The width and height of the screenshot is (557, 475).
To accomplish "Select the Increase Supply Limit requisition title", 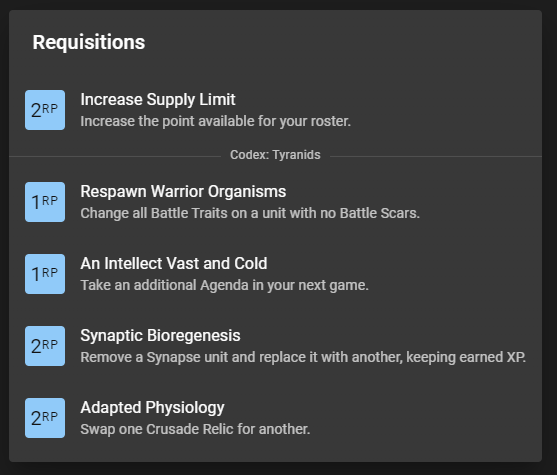I will point(158,100).
